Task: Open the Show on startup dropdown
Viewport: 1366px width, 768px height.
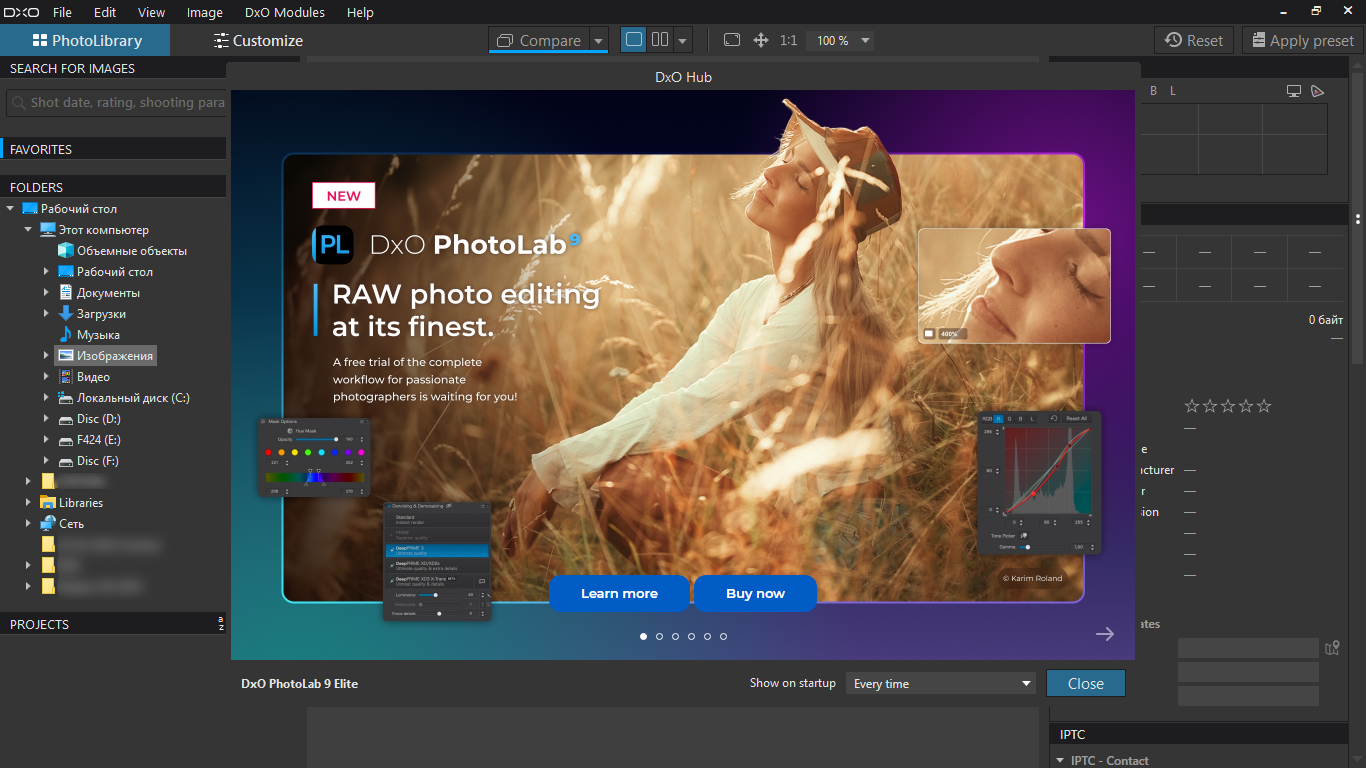Action: click(941, 683)
